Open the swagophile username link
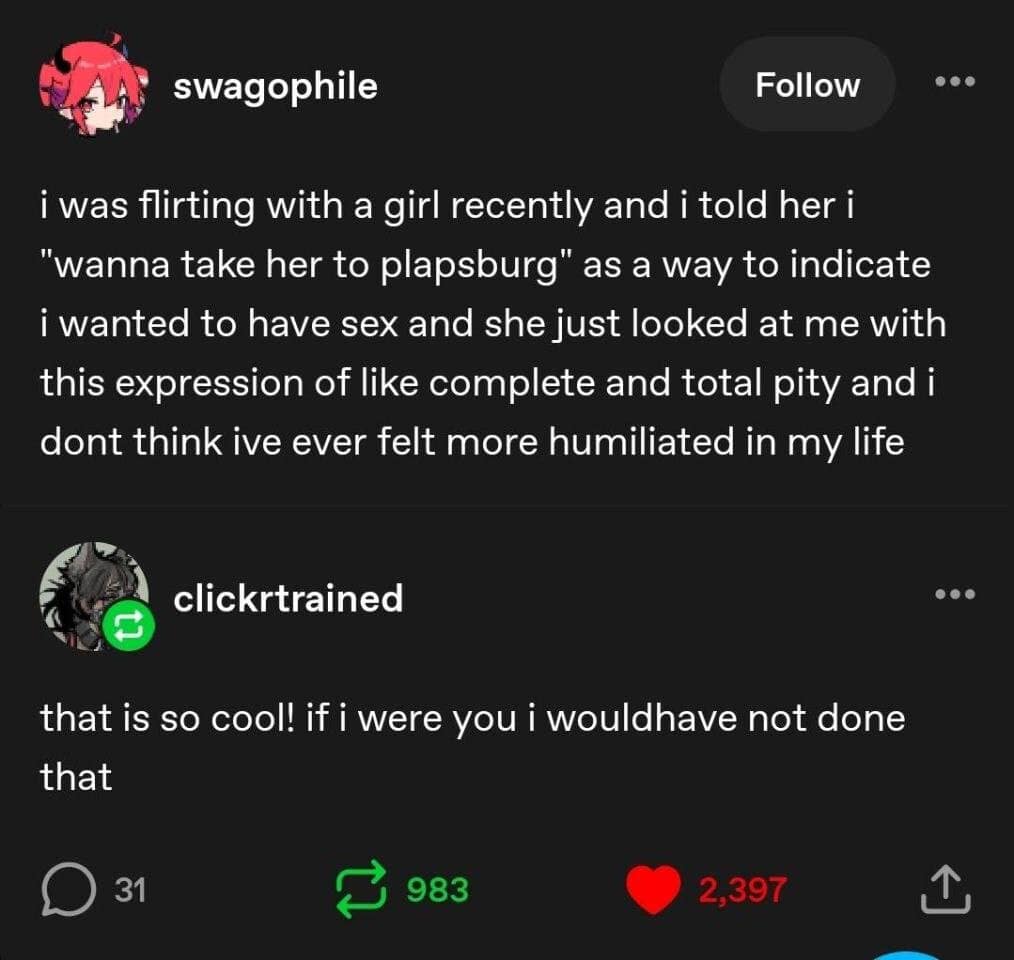This screenshot has height=960, width=1014. [x=275, y=86]
